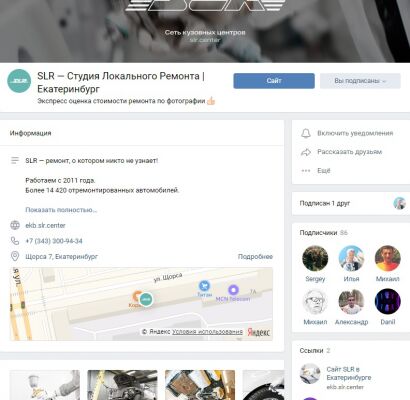410x400 pixels.
Task: Click the MCN Telecom map marker
Action: (233, 290)
